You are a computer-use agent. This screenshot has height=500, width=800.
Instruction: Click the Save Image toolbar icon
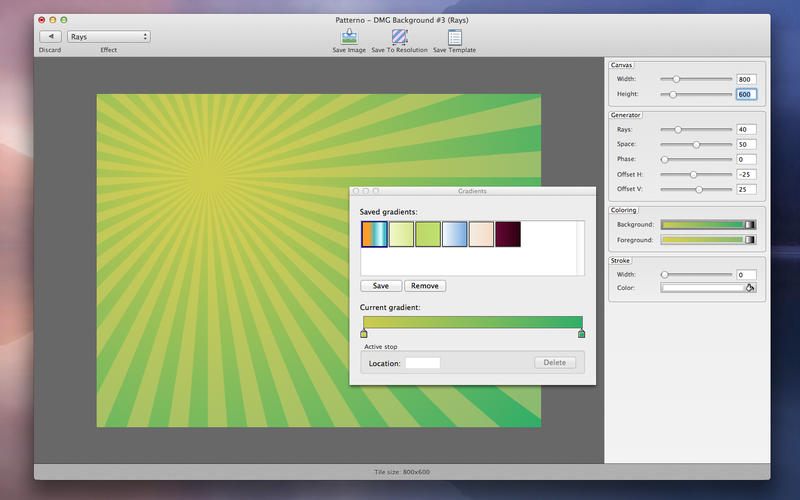coord(349,37)
